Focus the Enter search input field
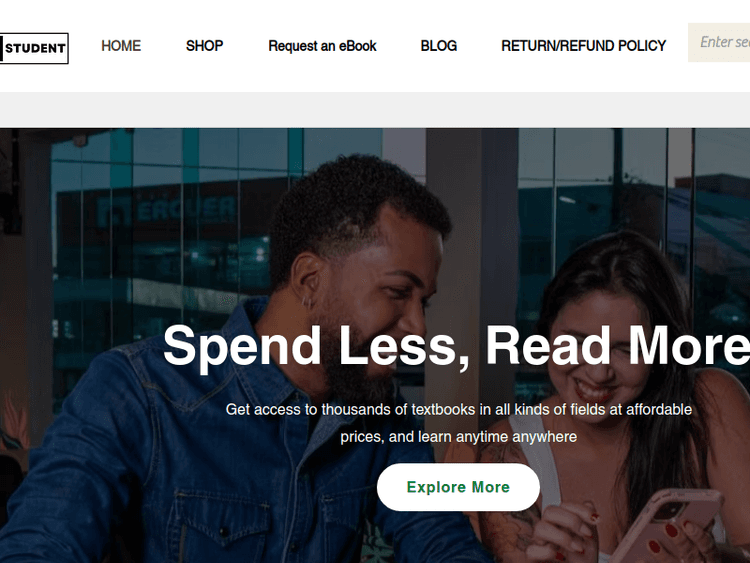750x563 pixels. pos(719,43)
